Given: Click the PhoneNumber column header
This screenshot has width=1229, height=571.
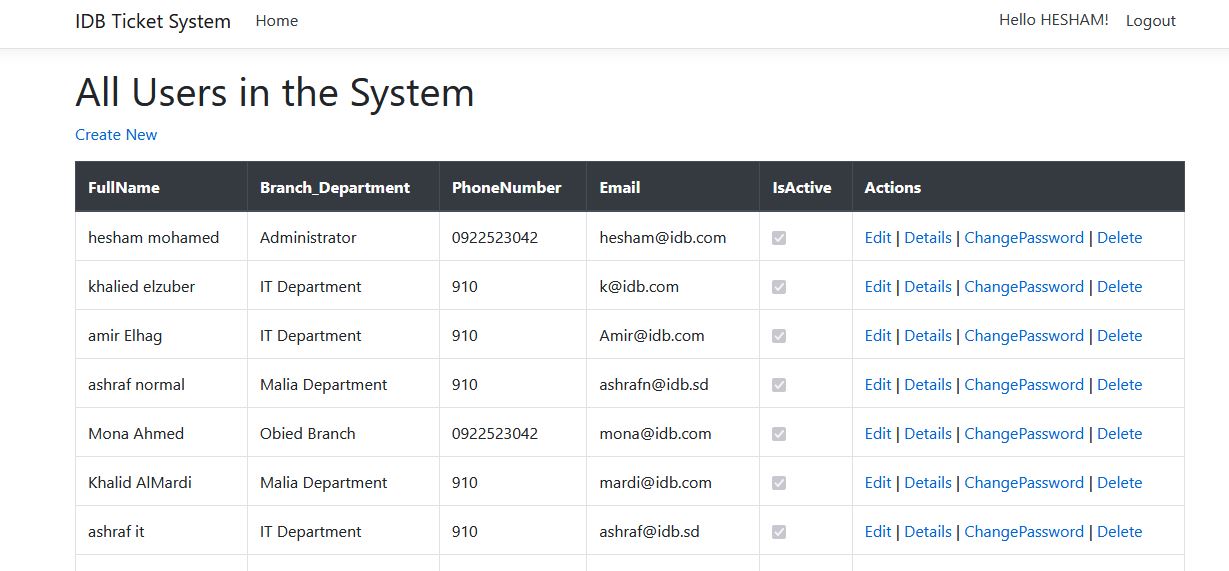Looking at the screenshot, I should pyautogui.click(x=513, y=187).
